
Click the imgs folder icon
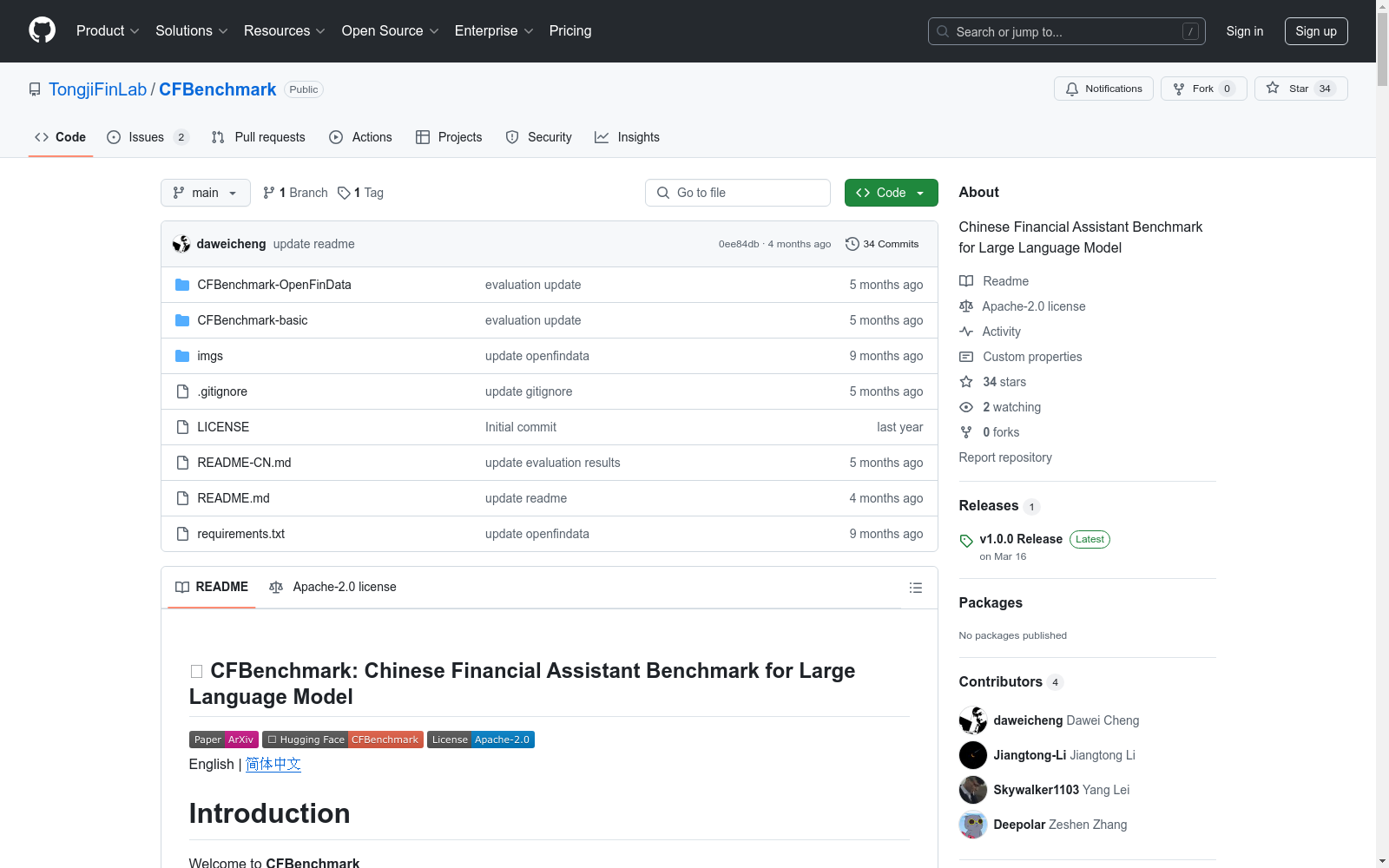pyautogui.click(x=182, y=356)
